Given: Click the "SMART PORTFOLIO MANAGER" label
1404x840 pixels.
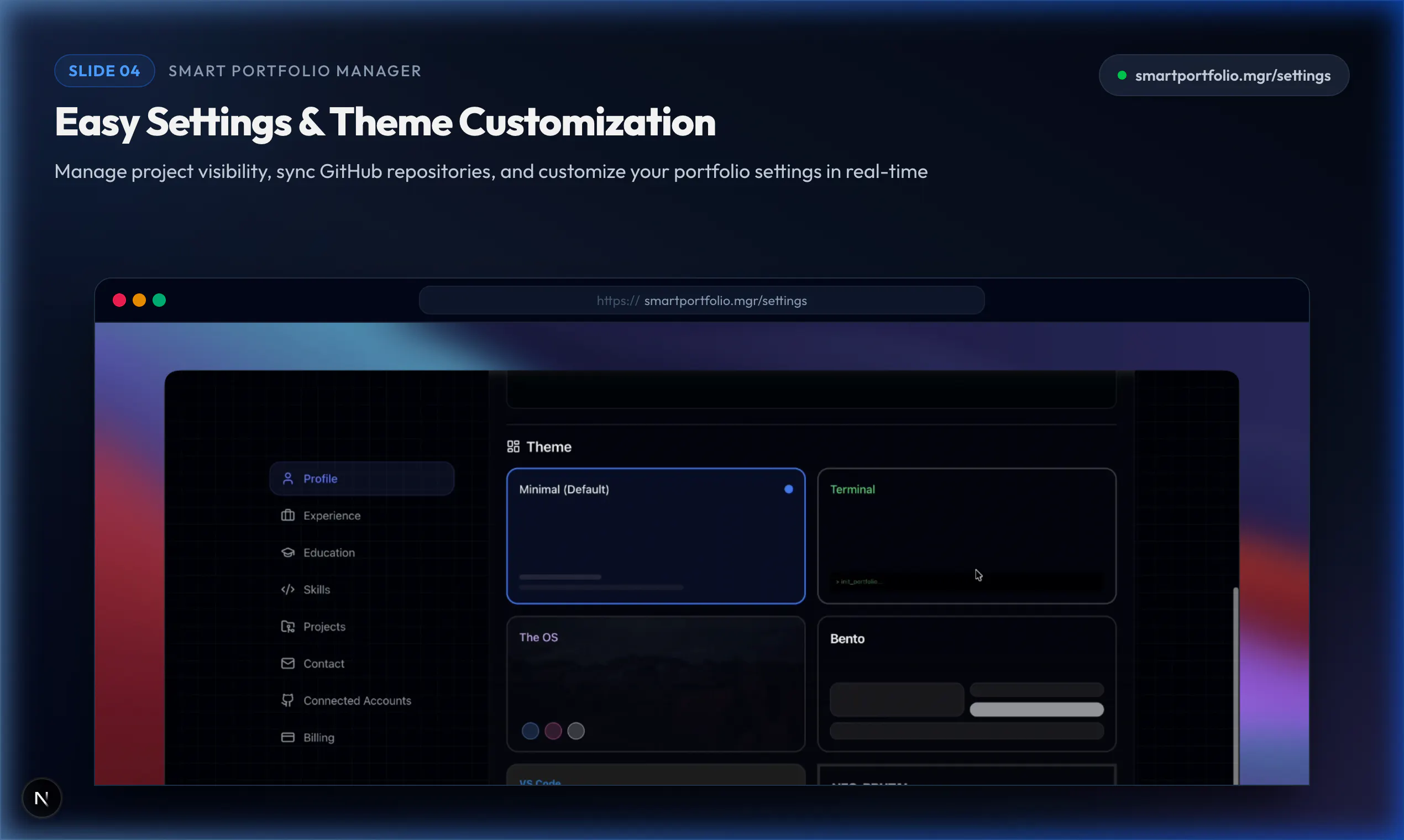Looking at the screenshot, I should tap(295, 71).
